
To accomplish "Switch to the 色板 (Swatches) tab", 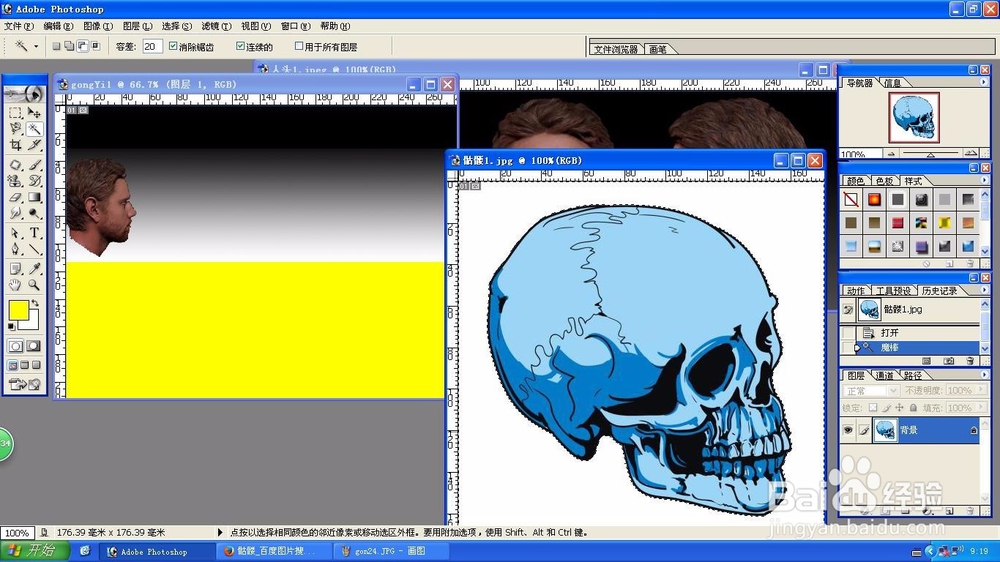I will 884,181.
